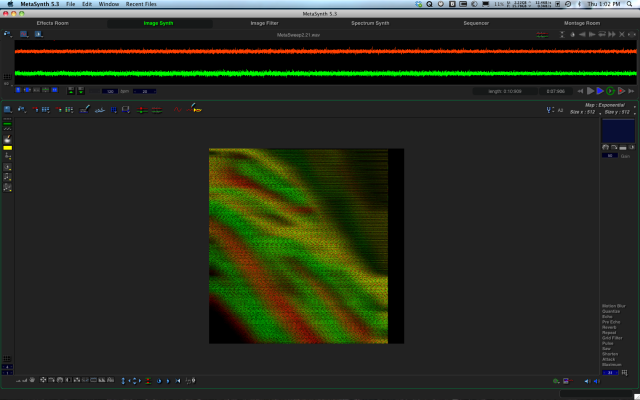Click the trumpet instrument icon

[x=196, y=109]
